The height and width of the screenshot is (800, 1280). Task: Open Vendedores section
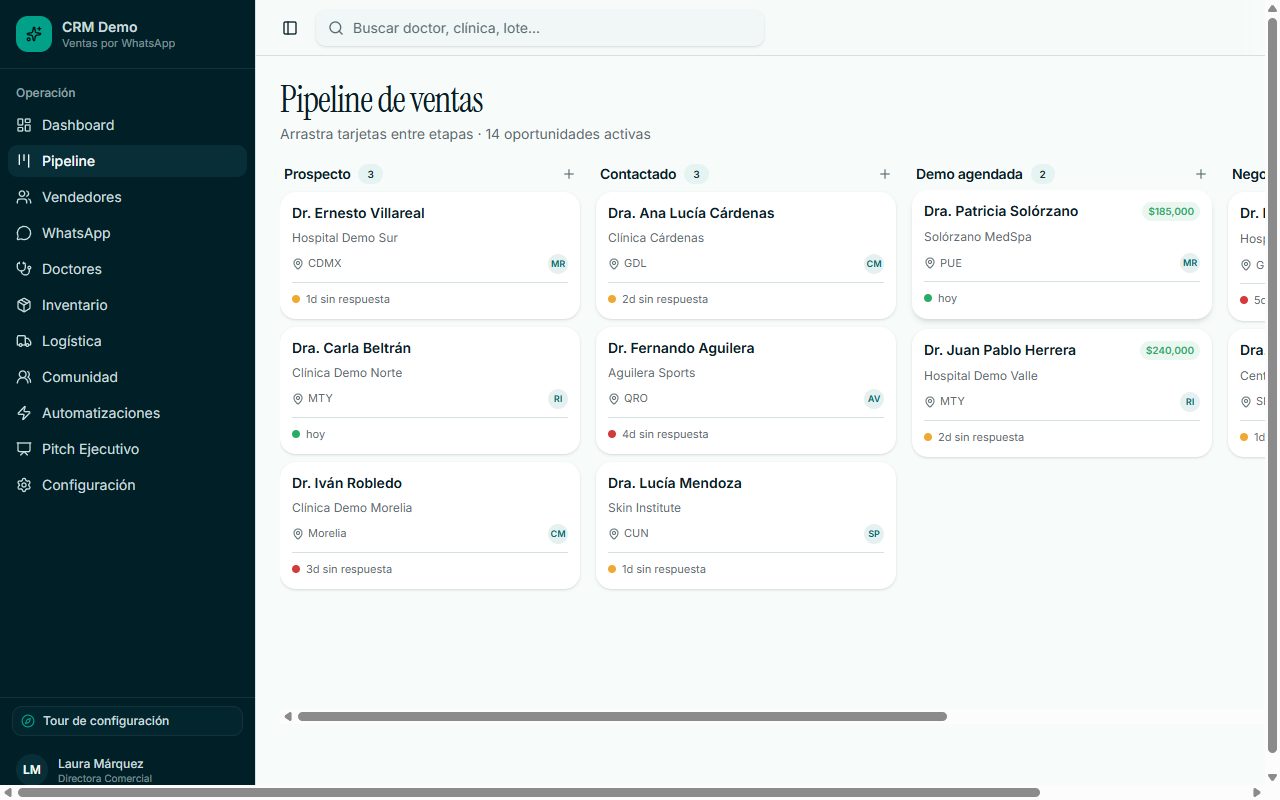[127, 197]
